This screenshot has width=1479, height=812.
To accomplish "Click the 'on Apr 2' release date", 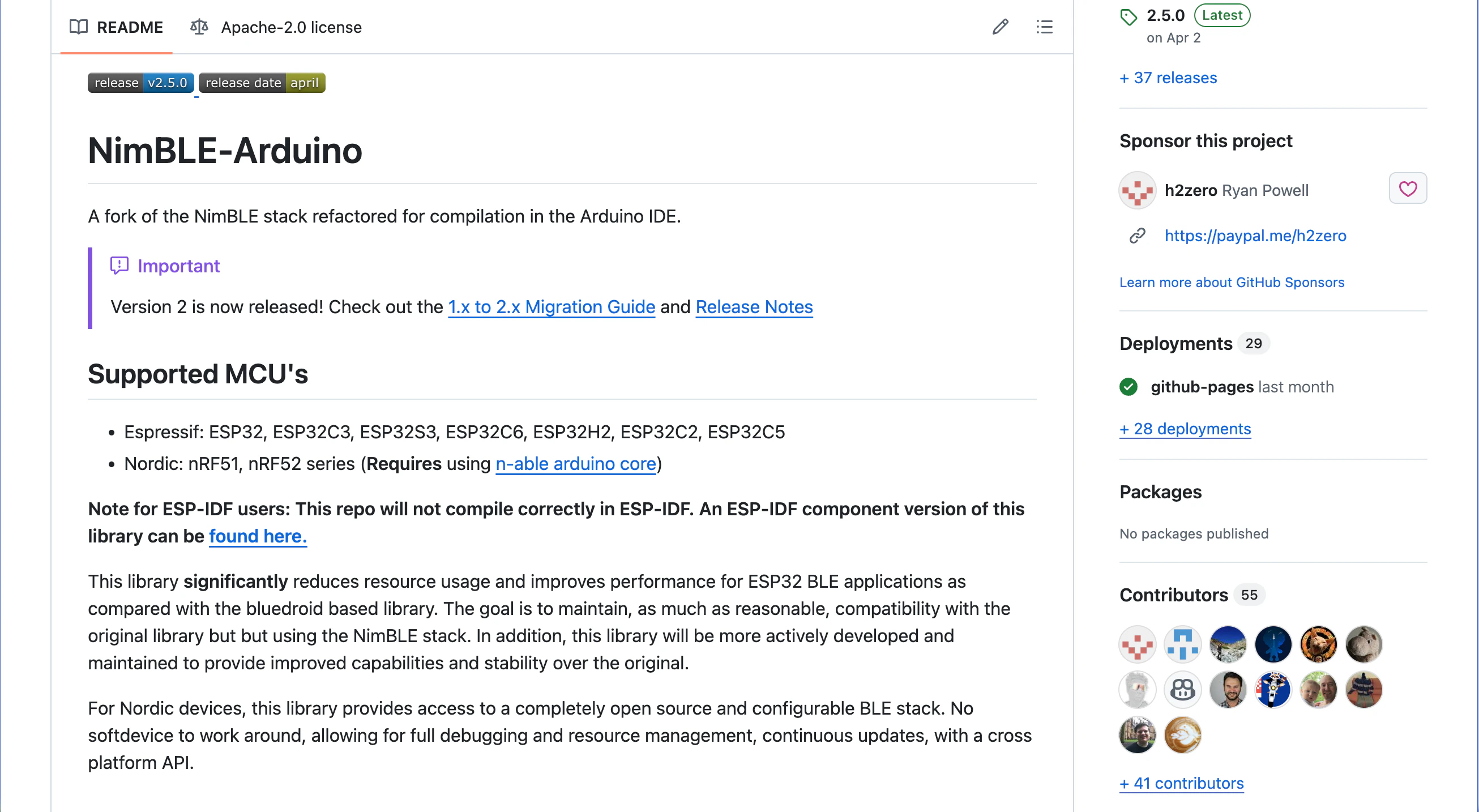I will [x=1174, y=38].
